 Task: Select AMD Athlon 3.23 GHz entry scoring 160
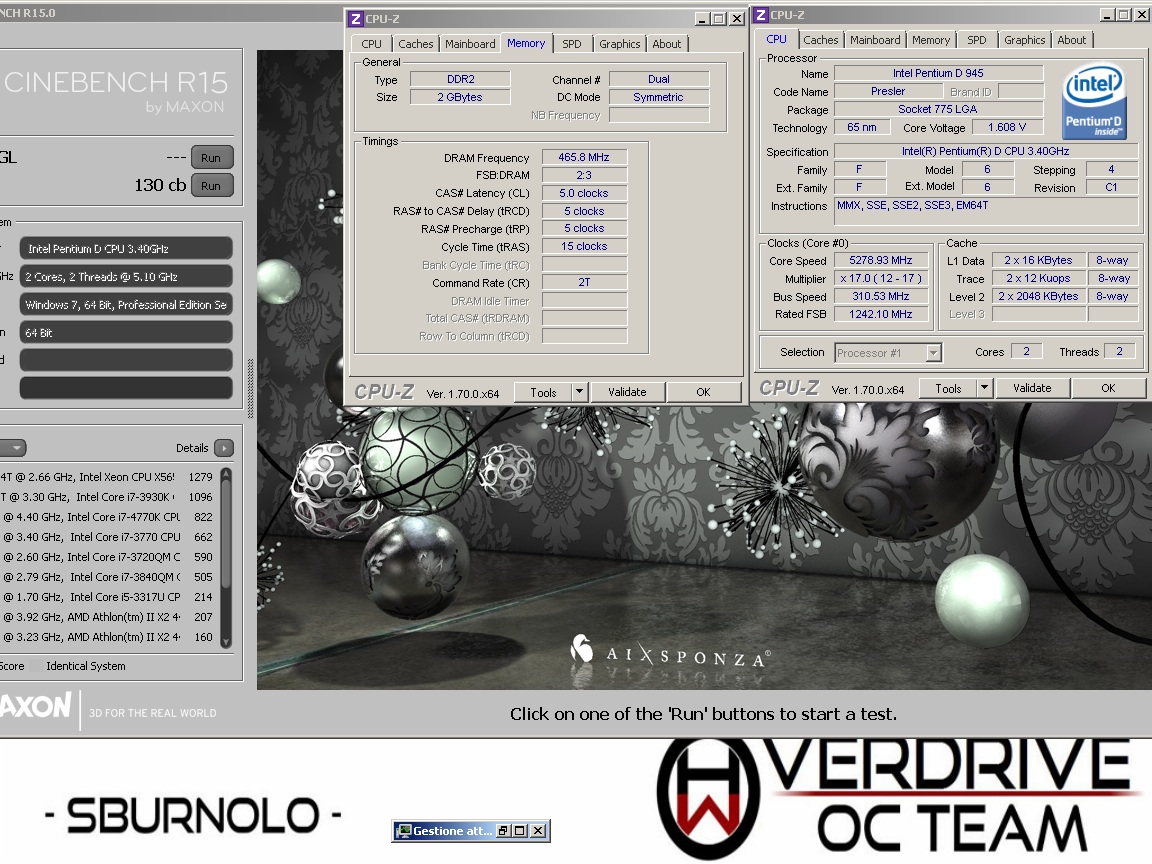(107, 638)
